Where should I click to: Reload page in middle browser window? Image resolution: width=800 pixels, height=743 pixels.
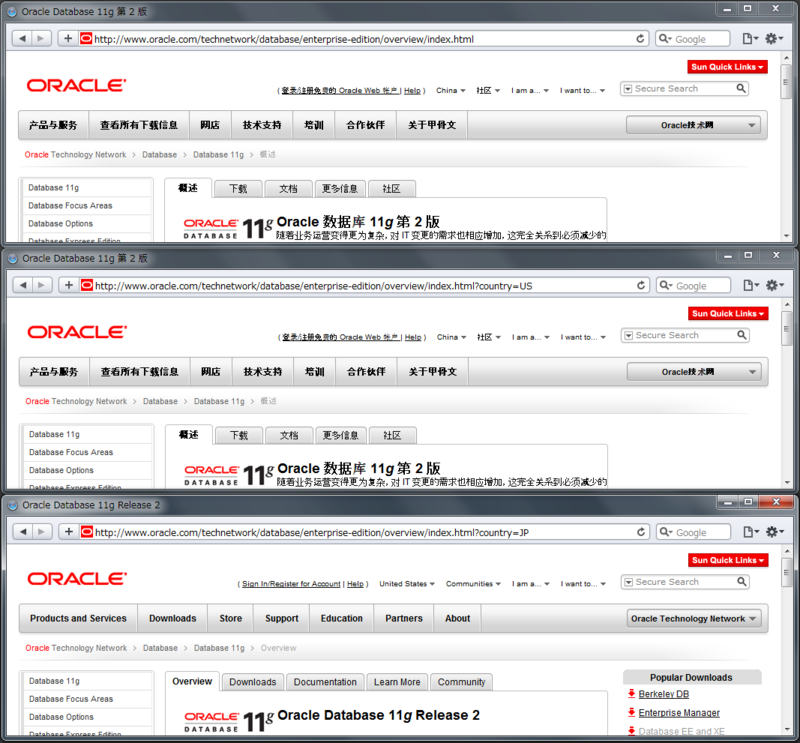tap(641, 285)
